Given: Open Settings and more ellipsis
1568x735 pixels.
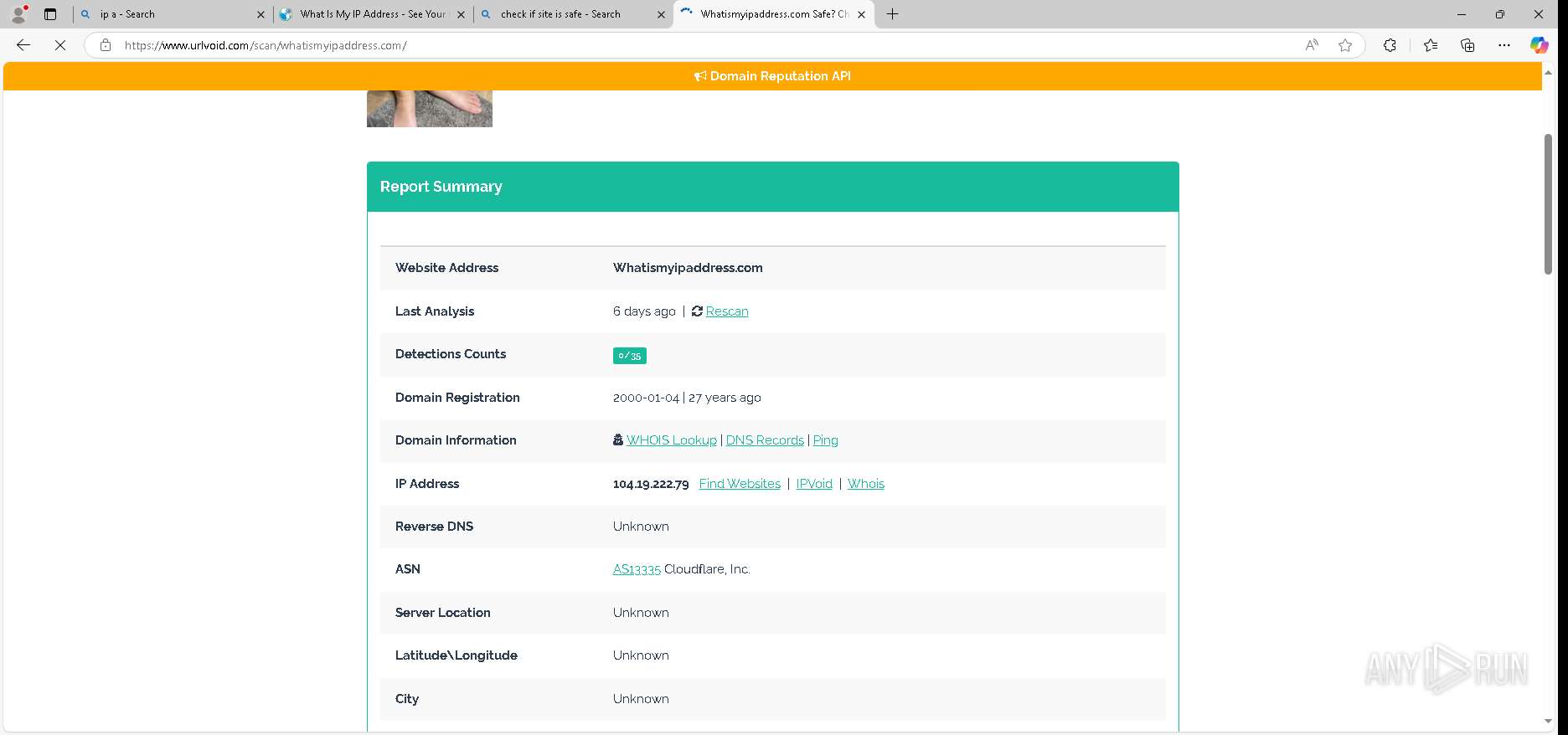Looking at the screenshot, I should pyautogui.click(x=1504, y=45).
